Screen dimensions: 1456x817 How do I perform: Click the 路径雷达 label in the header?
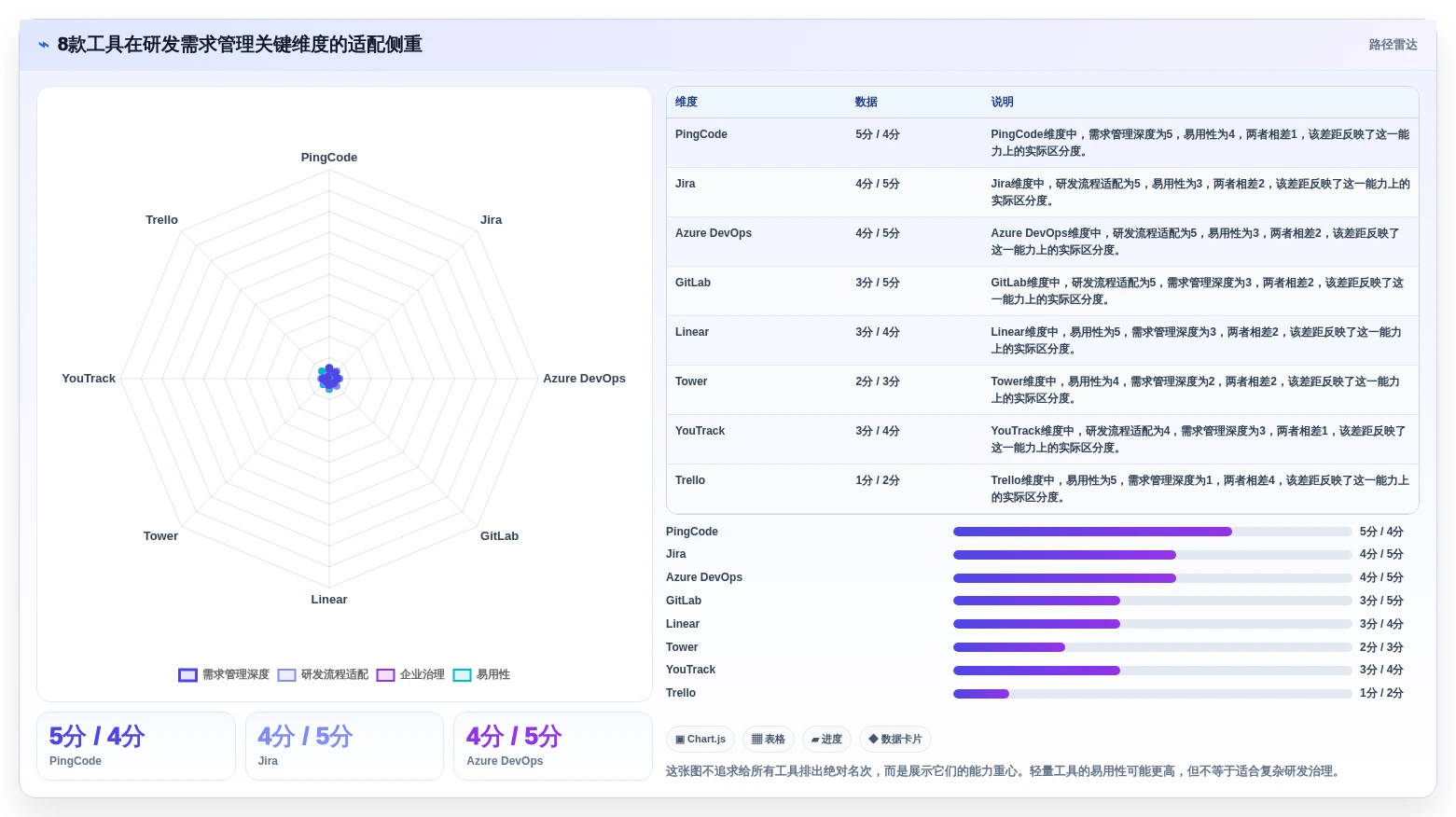[x=1393, y=45]
